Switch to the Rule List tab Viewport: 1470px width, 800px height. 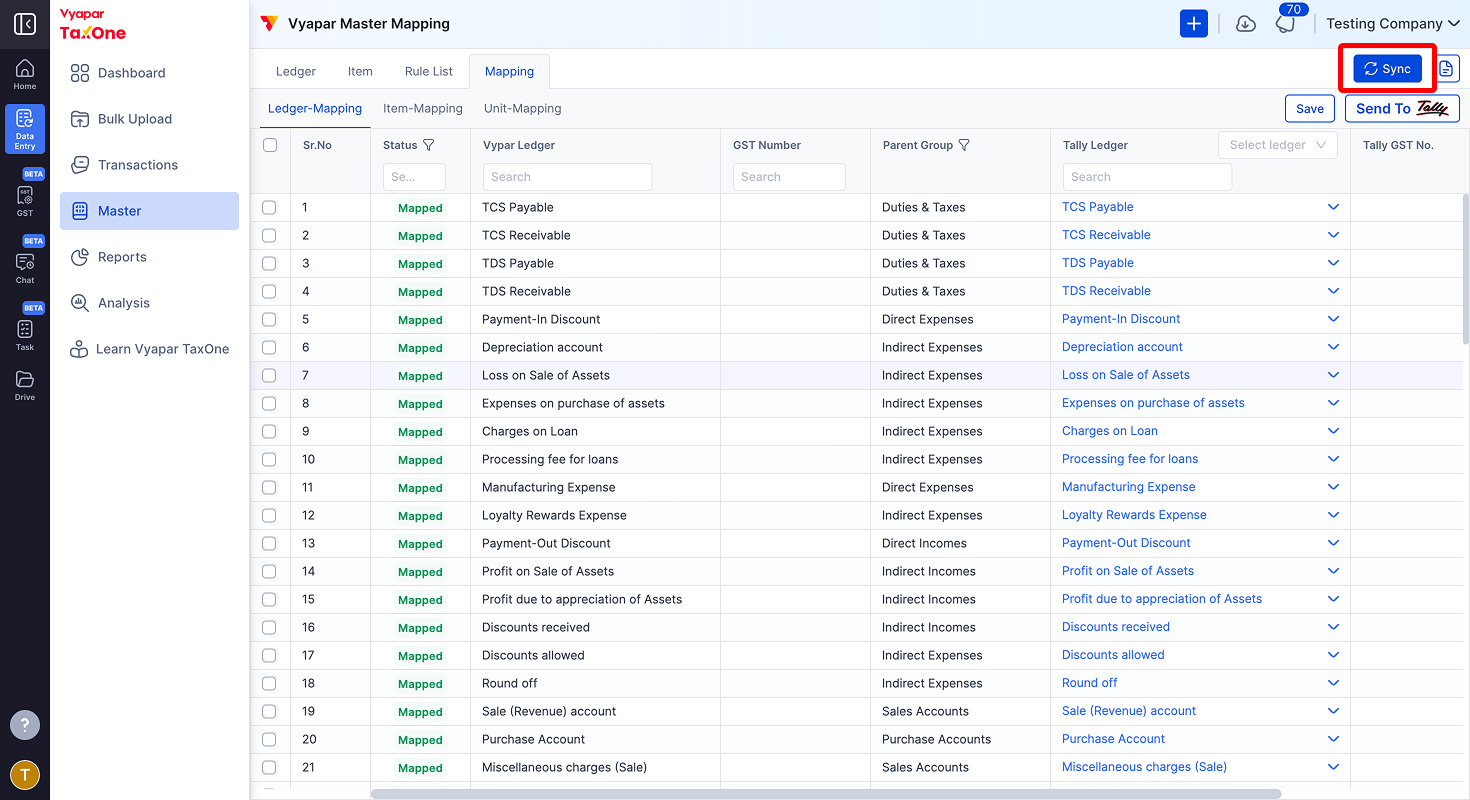click(429, 71)
